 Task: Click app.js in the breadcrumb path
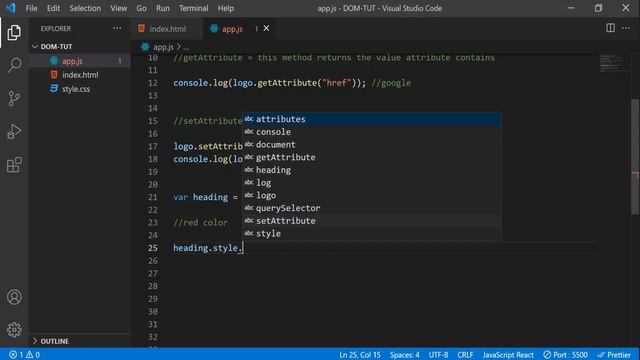[x=163, y=47]
